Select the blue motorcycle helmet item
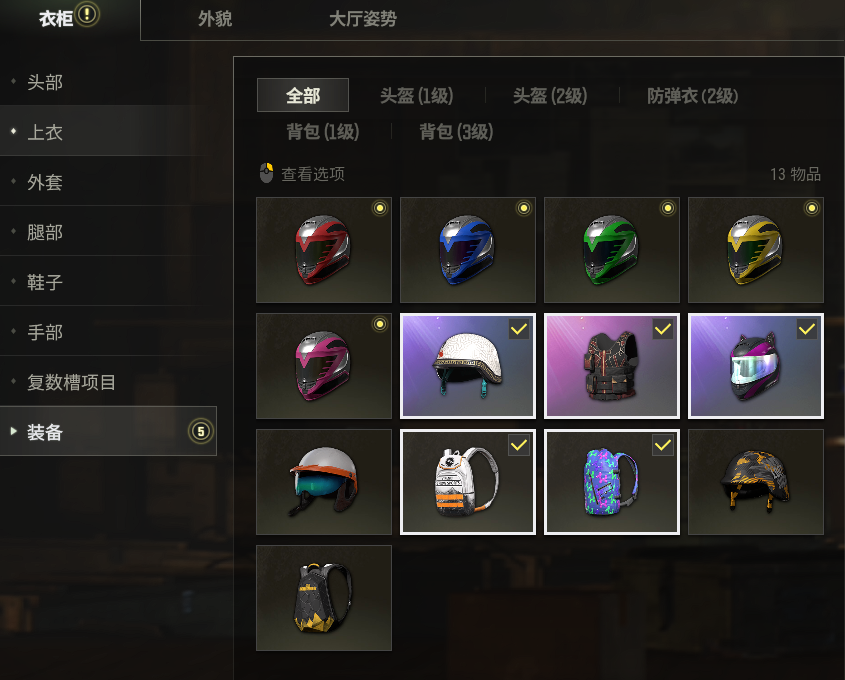845x680 pixels. click(x=468, y=250)
